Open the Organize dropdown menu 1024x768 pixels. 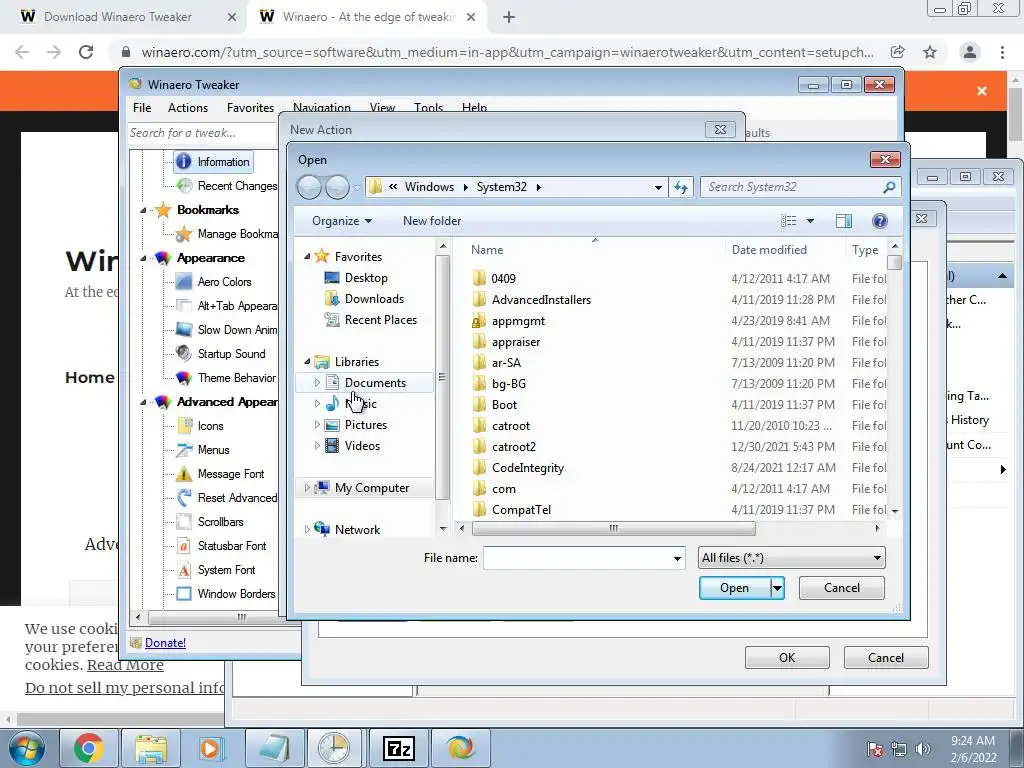pyautogui.click(x=342, y=221)
